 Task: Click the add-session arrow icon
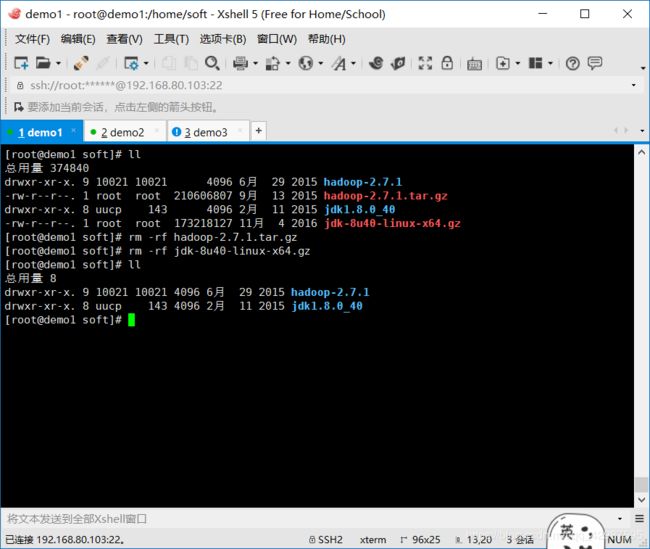click(19, 107)
